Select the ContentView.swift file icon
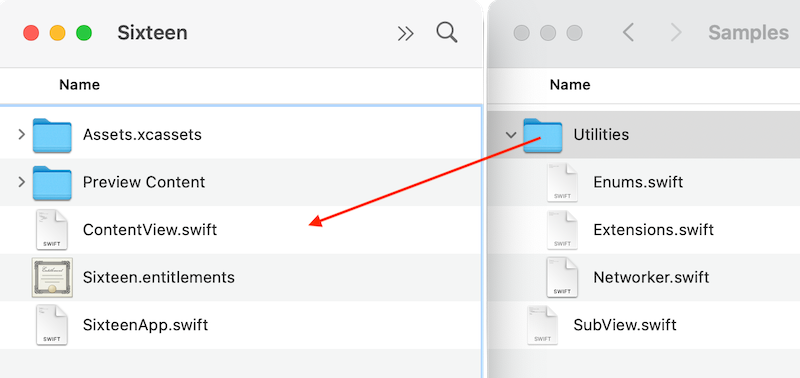800x378 pixels. click(x=52, y=230)
